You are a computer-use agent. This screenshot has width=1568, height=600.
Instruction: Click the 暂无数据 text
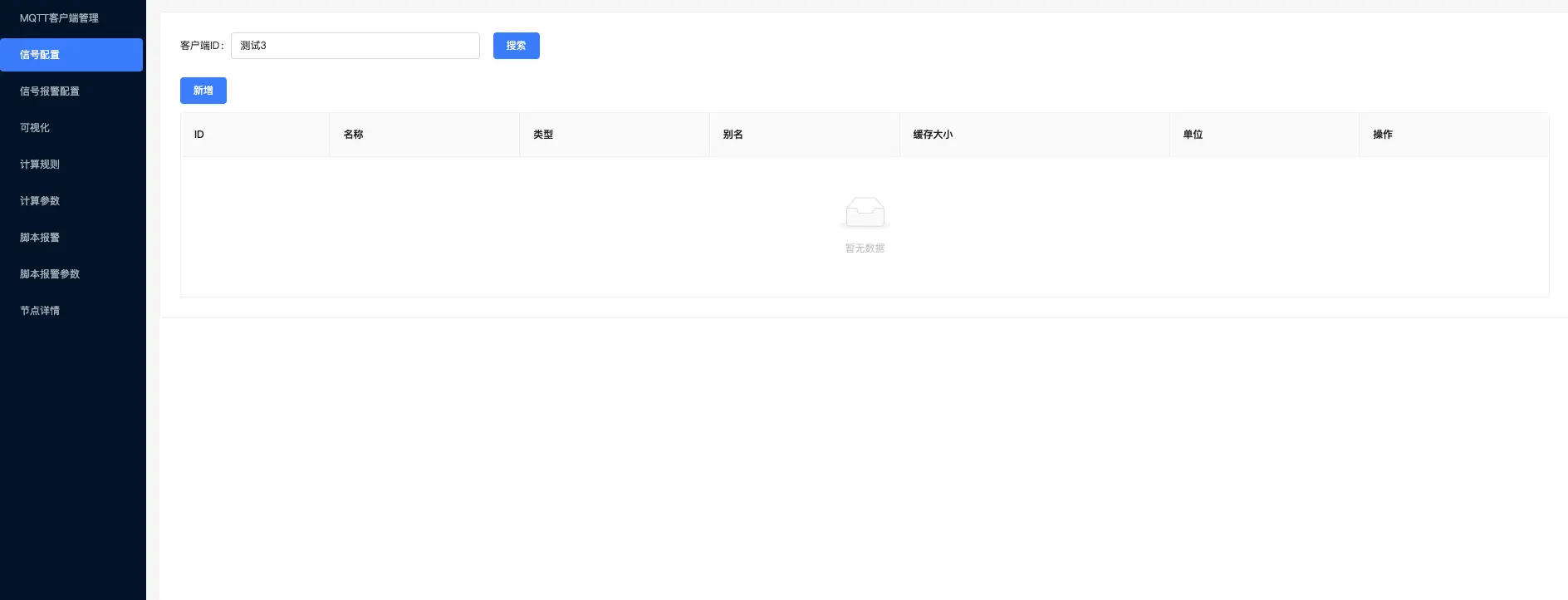[865, 248]
